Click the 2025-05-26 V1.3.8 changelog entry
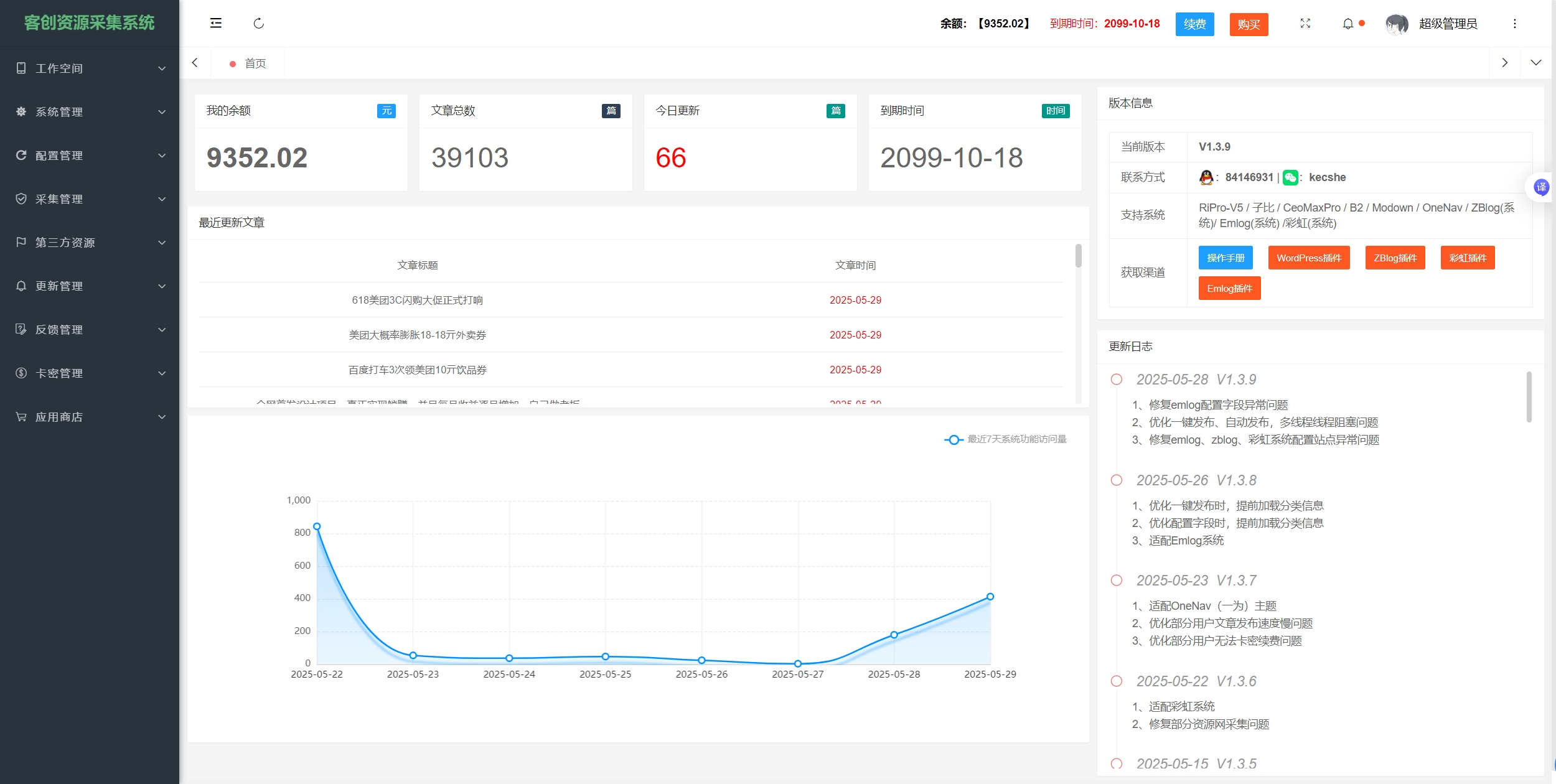The width and height of the screenshot is (1556, 784). pyautogui.click(x=1196, y=480)
